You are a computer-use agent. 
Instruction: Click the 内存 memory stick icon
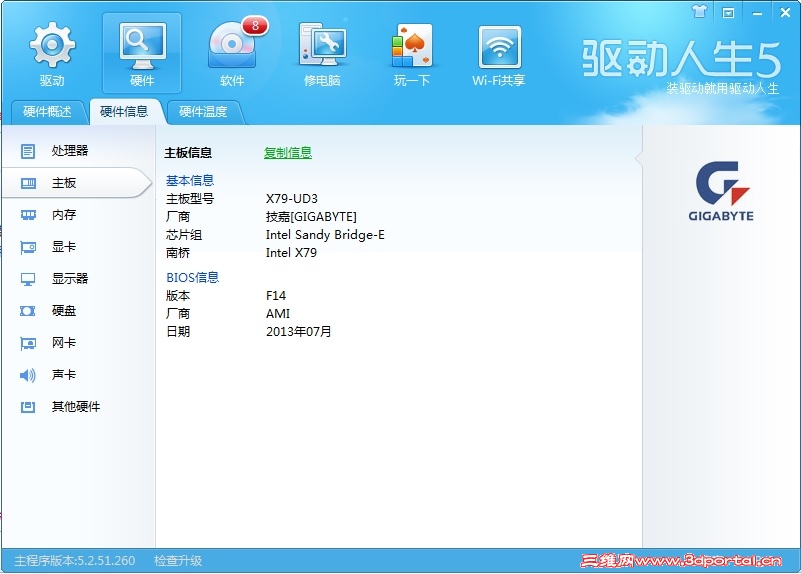pyautogui.click(x=28, y=215)
